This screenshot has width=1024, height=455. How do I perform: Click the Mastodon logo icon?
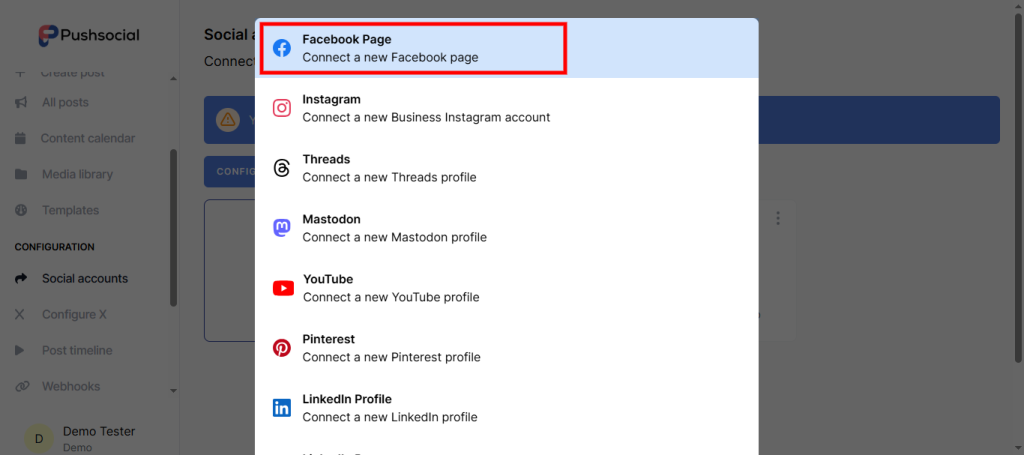pos(281,228)
